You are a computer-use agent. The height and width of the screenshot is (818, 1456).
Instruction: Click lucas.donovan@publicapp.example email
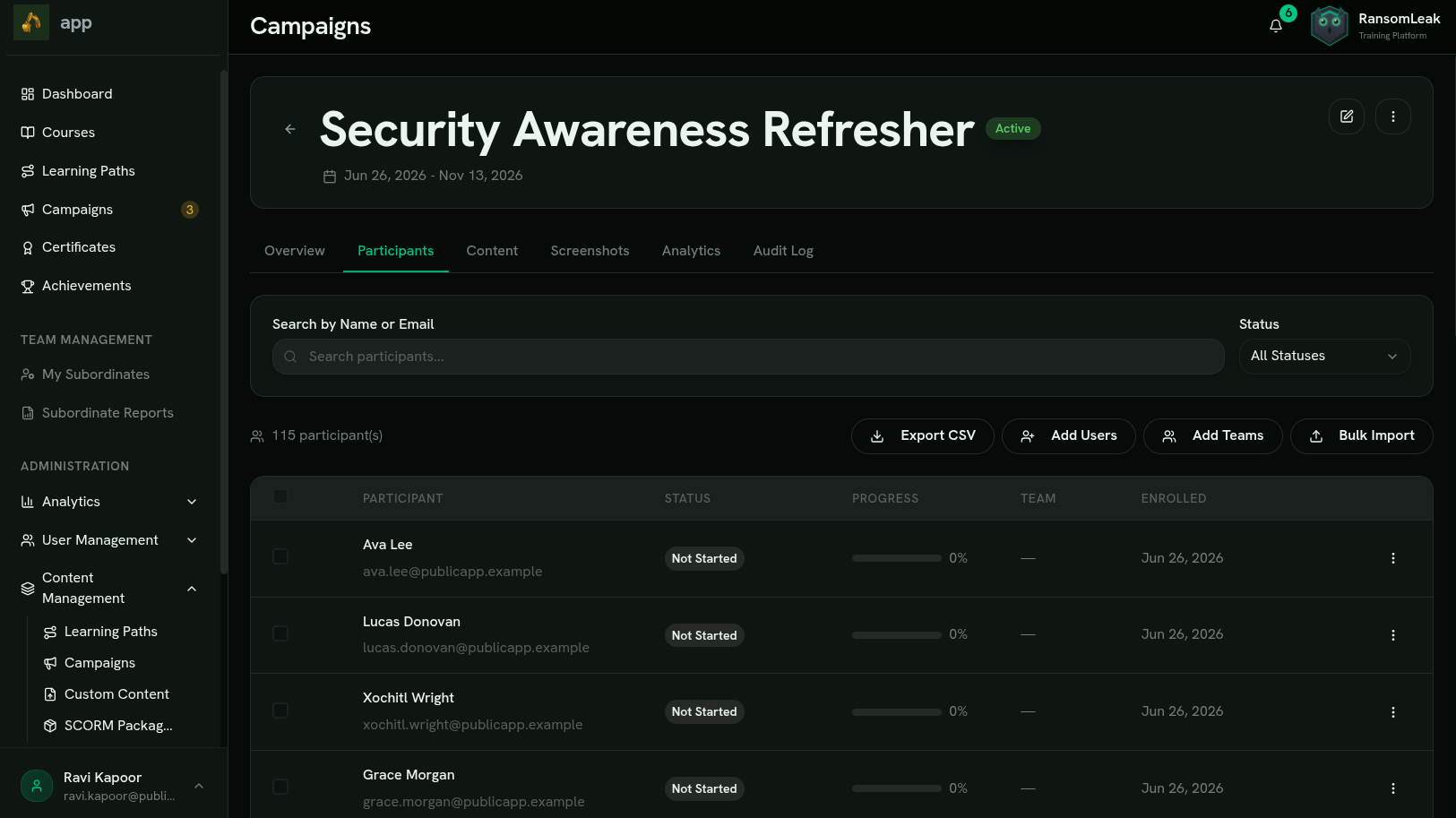(x=476, y=648)
